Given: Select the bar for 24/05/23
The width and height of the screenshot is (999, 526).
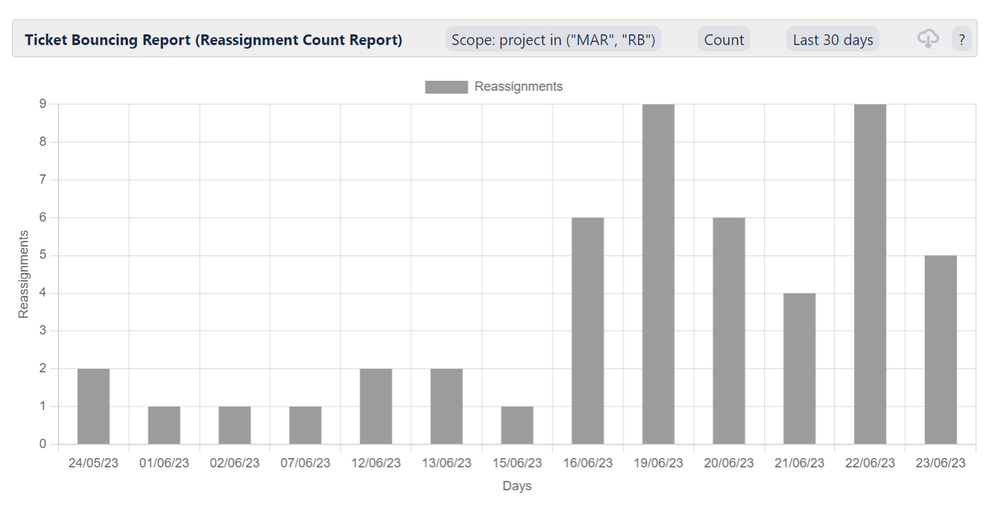Looking at the screenshot, I should (94, 406).
